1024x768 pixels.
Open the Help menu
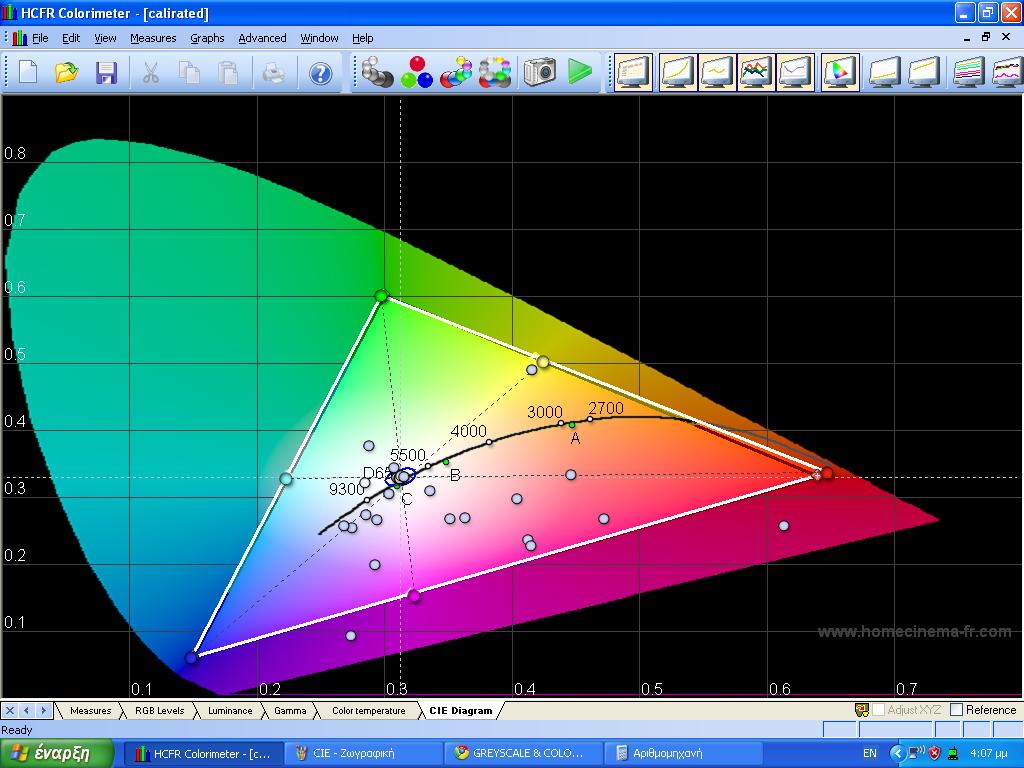click(x=362, y=38)
